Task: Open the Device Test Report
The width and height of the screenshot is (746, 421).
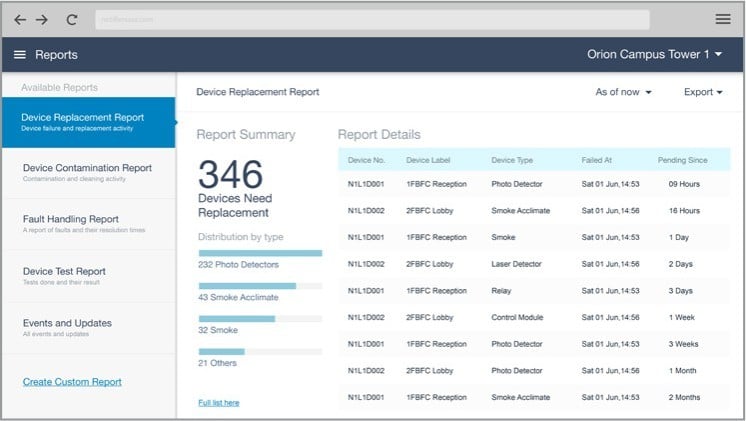Action: 88,276
